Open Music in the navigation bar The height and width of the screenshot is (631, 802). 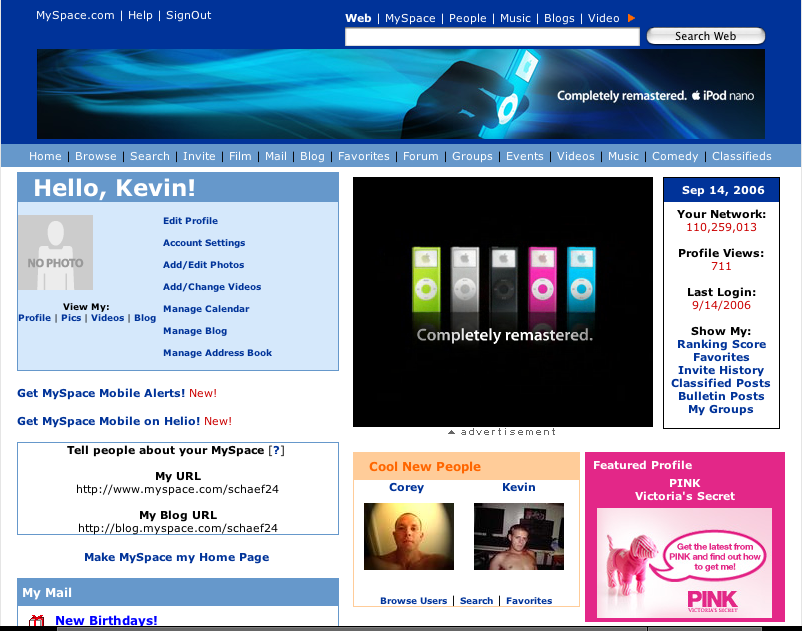[x=623, y=156]
